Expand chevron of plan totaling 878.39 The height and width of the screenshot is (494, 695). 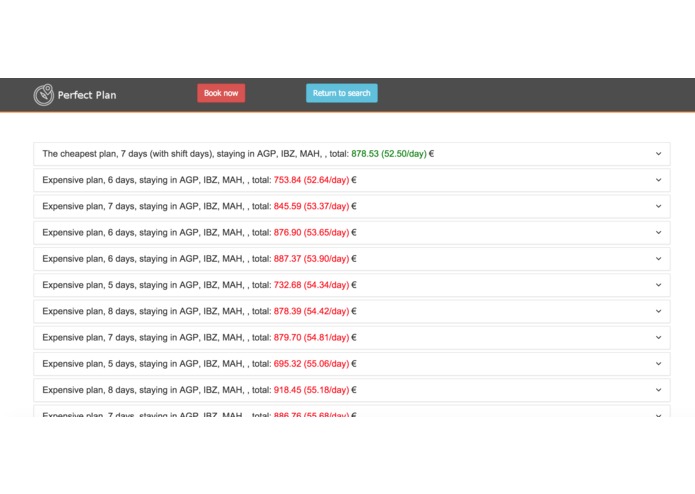click(658, 311)
